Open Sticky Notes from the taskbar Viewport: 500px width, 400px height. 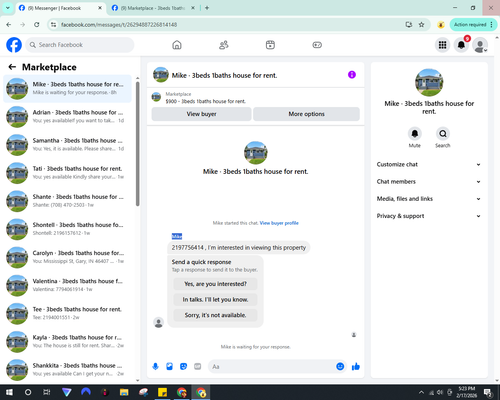coord(162,392)
